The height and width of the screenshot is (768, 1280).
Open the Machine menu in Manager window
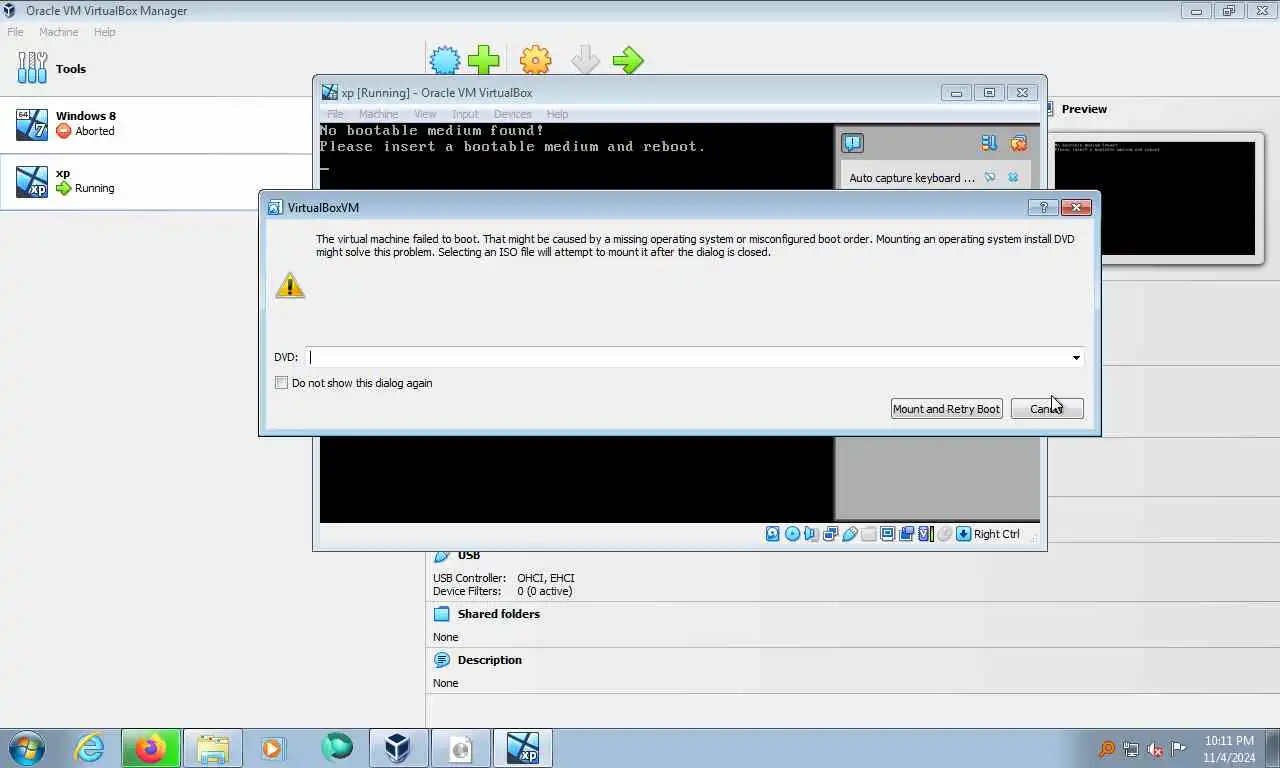pyautogui.click(x=58, y=32)
